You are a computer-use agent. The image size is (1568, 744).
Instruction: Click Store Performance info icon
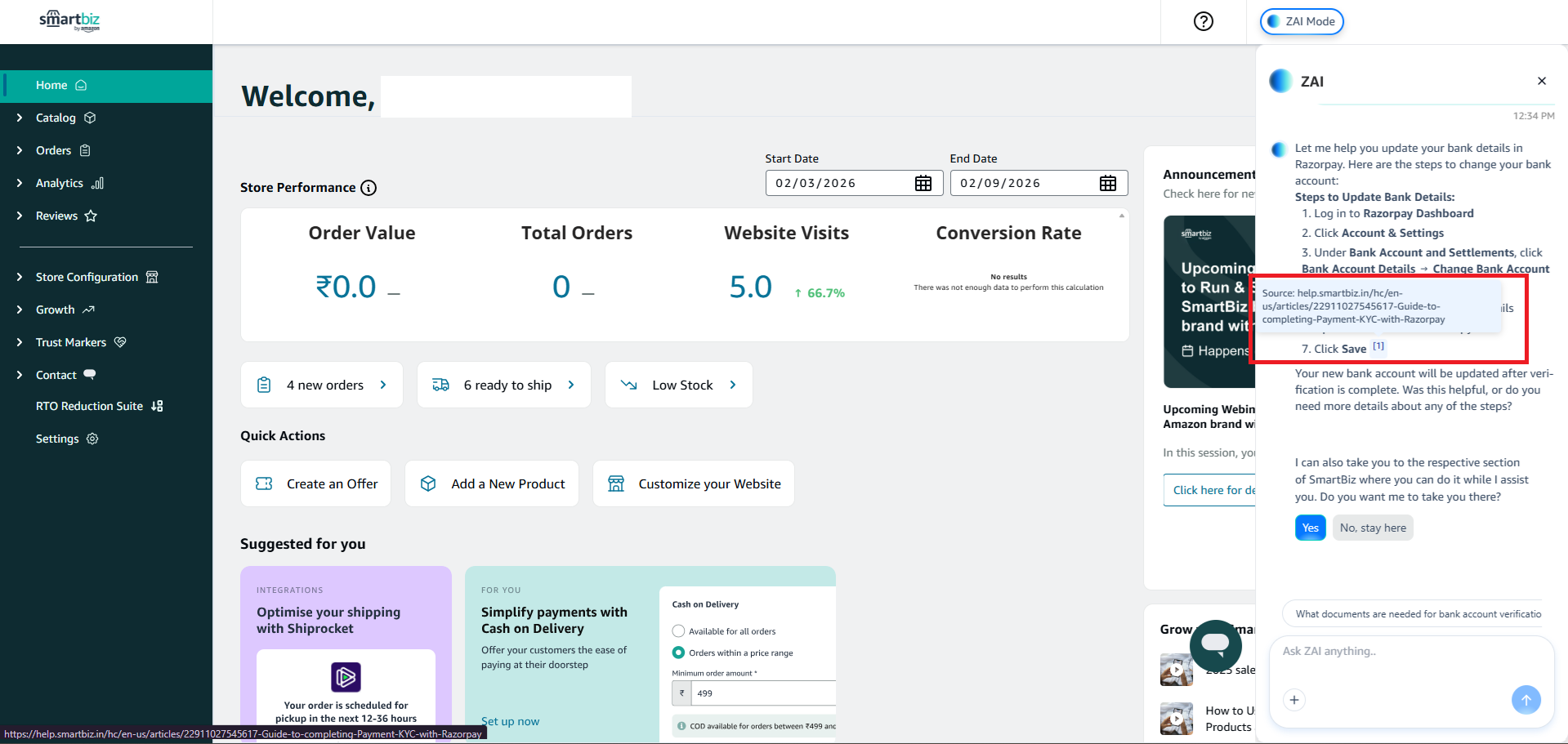click(x=369, y=188)
